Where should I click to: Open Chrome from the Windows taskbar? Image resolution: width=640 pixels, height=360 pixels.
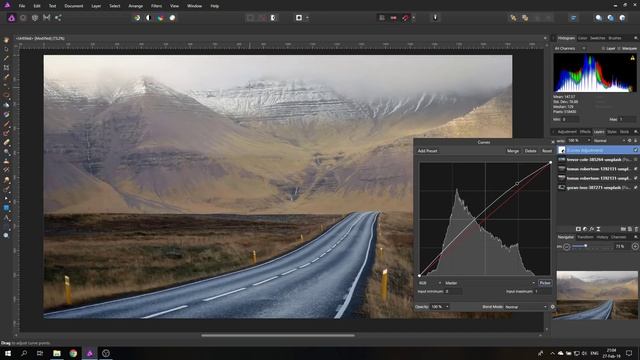tap(73, 353)
